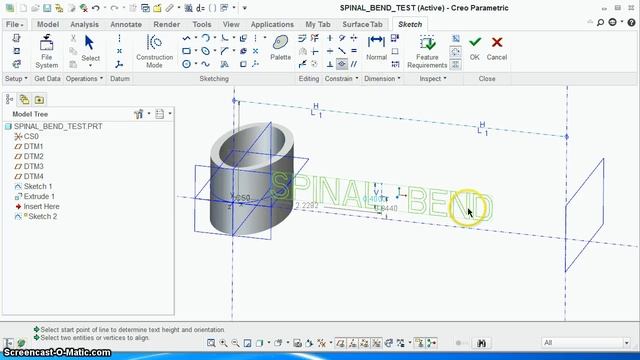
Task: Apply the Perpendicular constraint
Action: (330, 64)
